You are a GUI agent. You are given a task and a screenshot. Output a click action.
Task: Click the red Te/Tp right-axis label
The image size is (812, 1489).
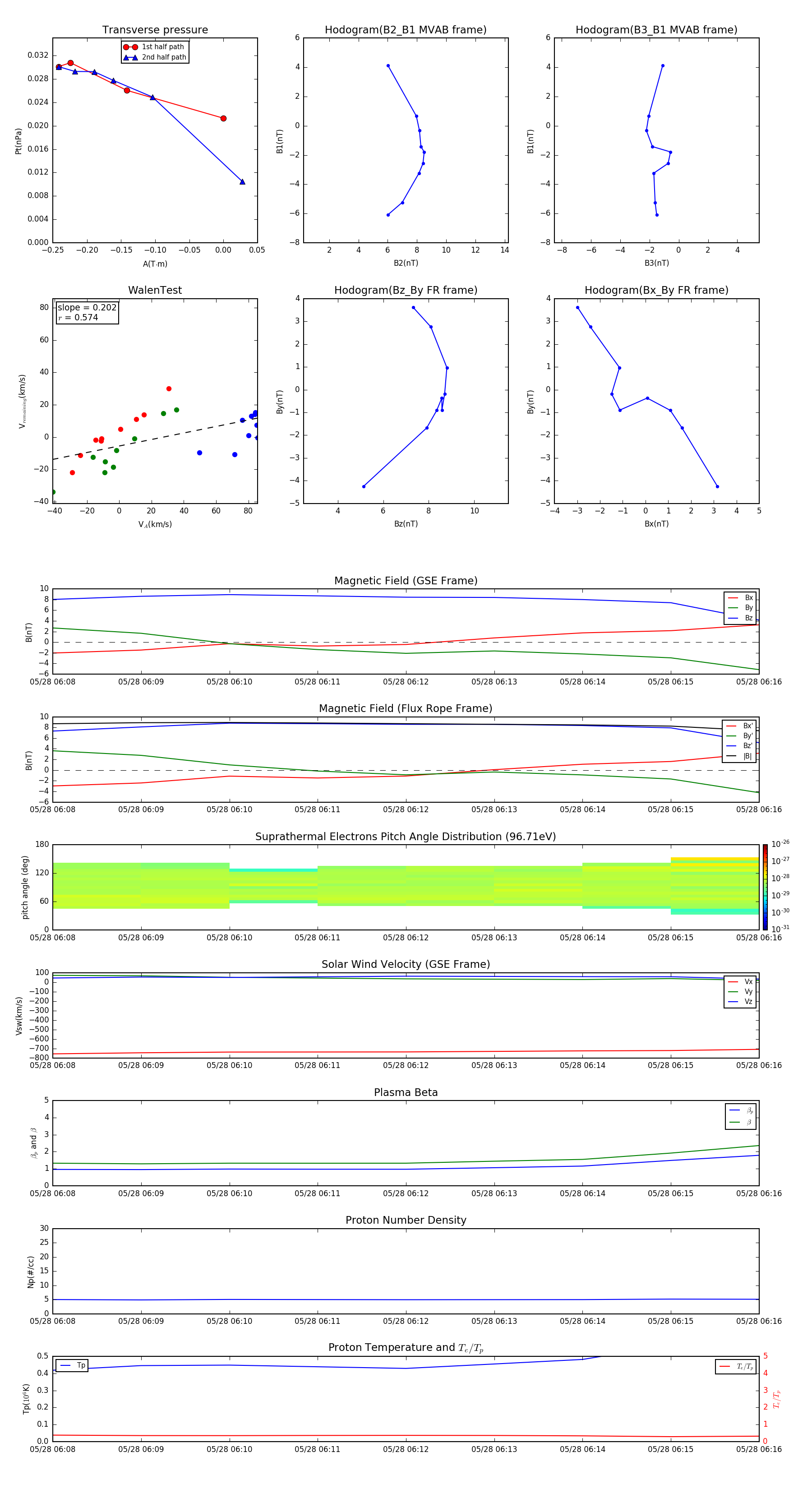point(776,1399)
